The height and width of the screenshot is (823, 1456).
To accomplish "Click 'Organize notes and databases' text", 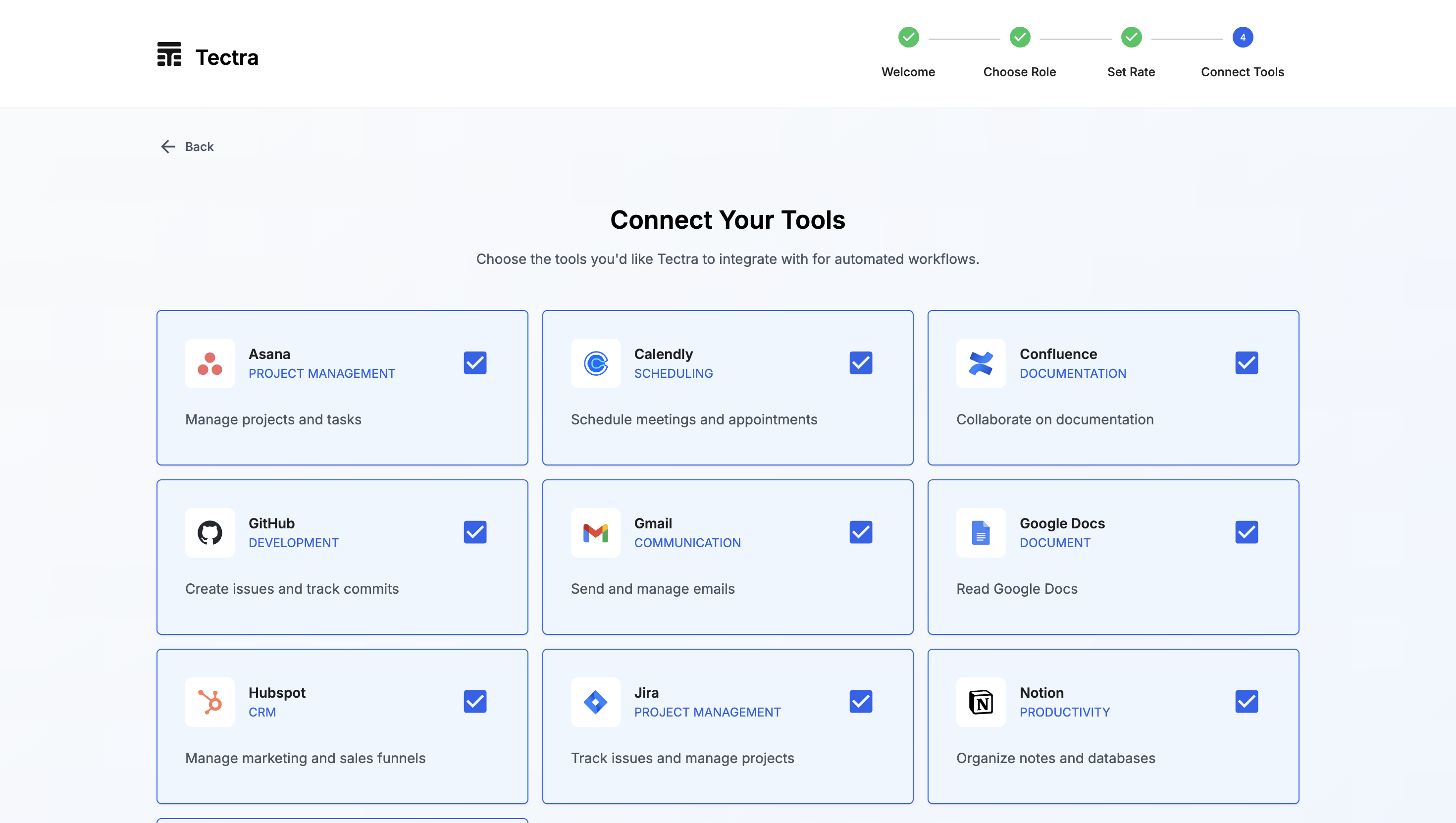I will point(1056,758).
